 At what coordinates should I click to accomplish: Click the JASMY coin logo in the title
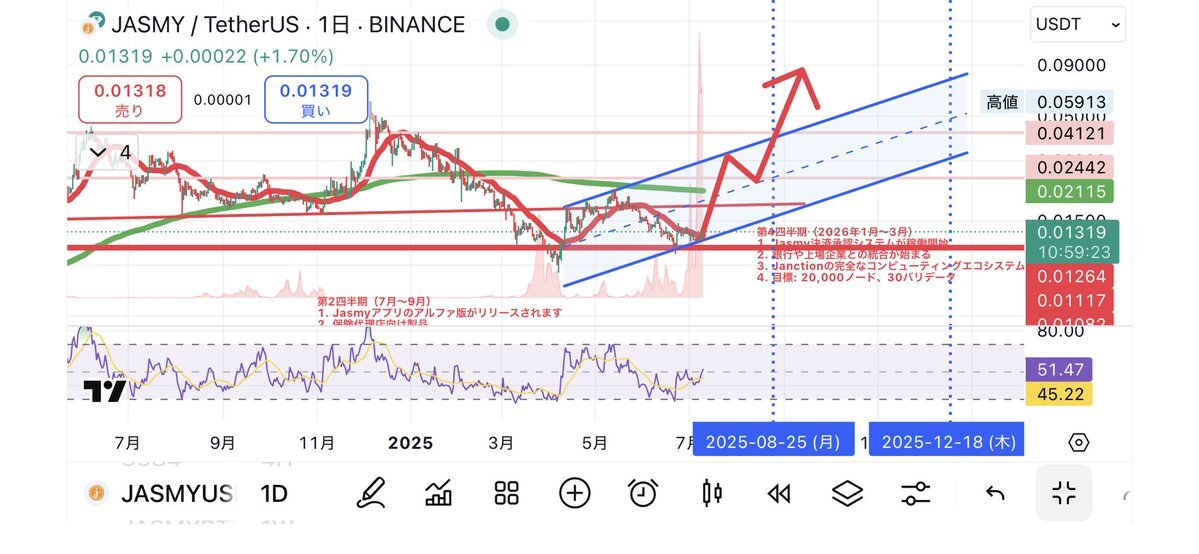(x=93, y=24)
